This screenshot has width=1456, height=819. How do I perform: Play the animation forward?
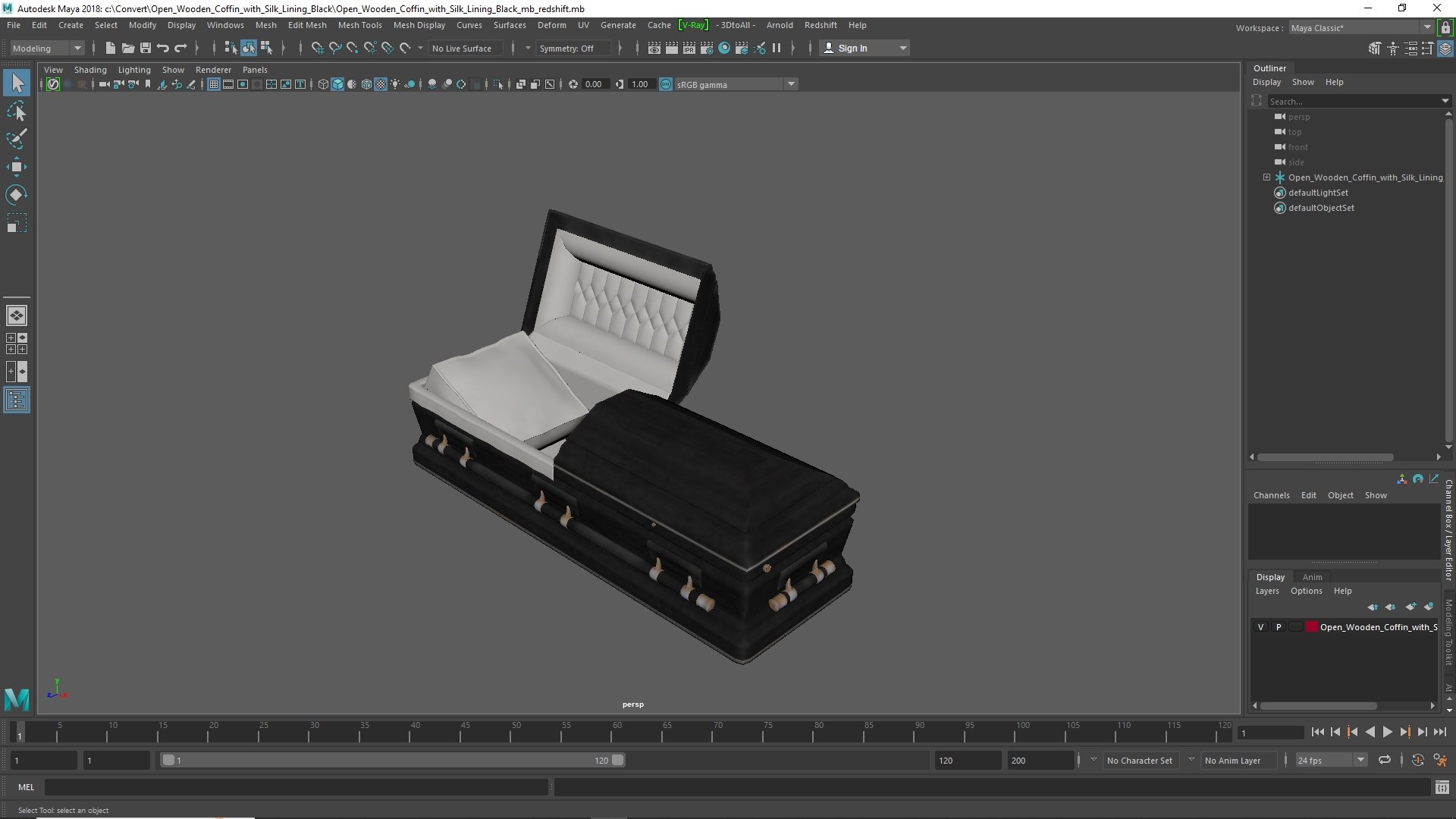click(x=1387, y=732)
